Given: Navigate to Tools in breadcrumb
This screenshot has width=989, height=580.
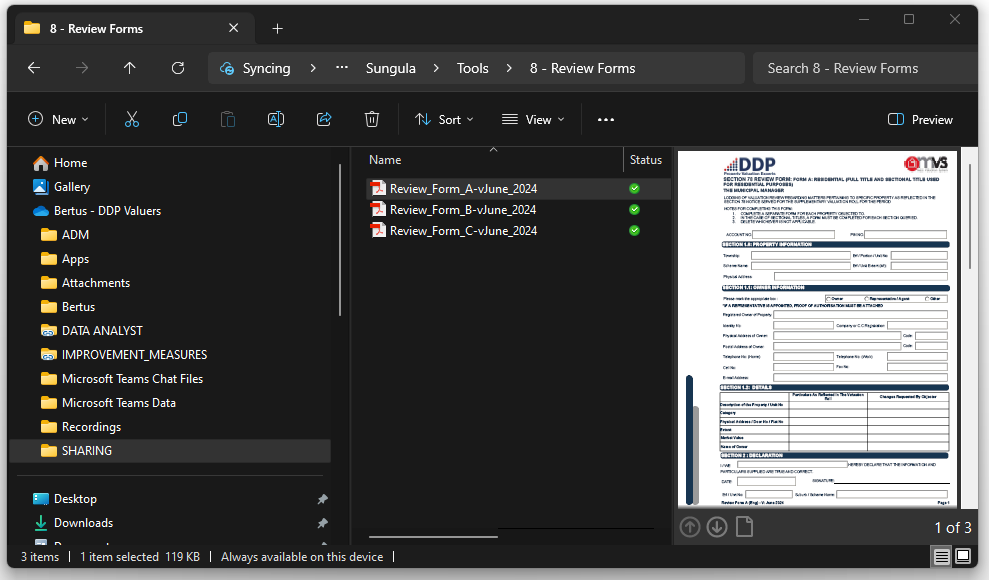Looking at the screenshot, I should tap(472, 68).
